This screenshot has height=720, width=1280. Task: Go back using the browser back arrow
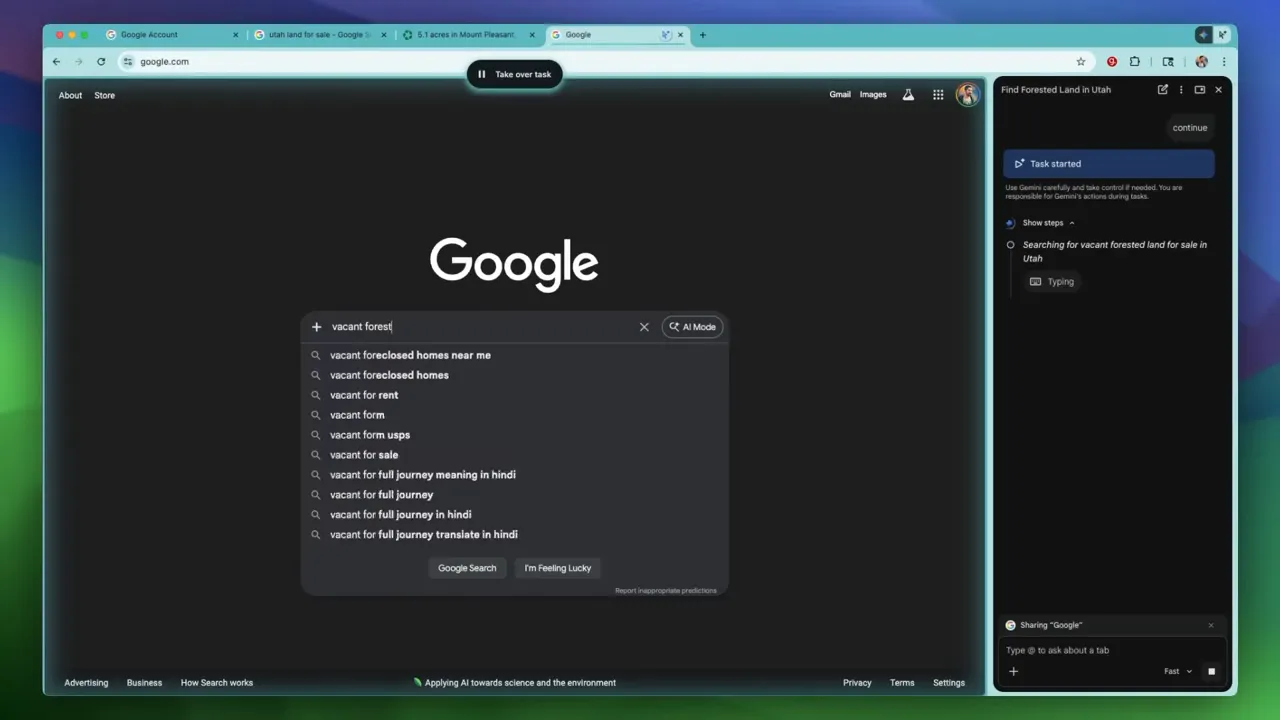[56, 62]
